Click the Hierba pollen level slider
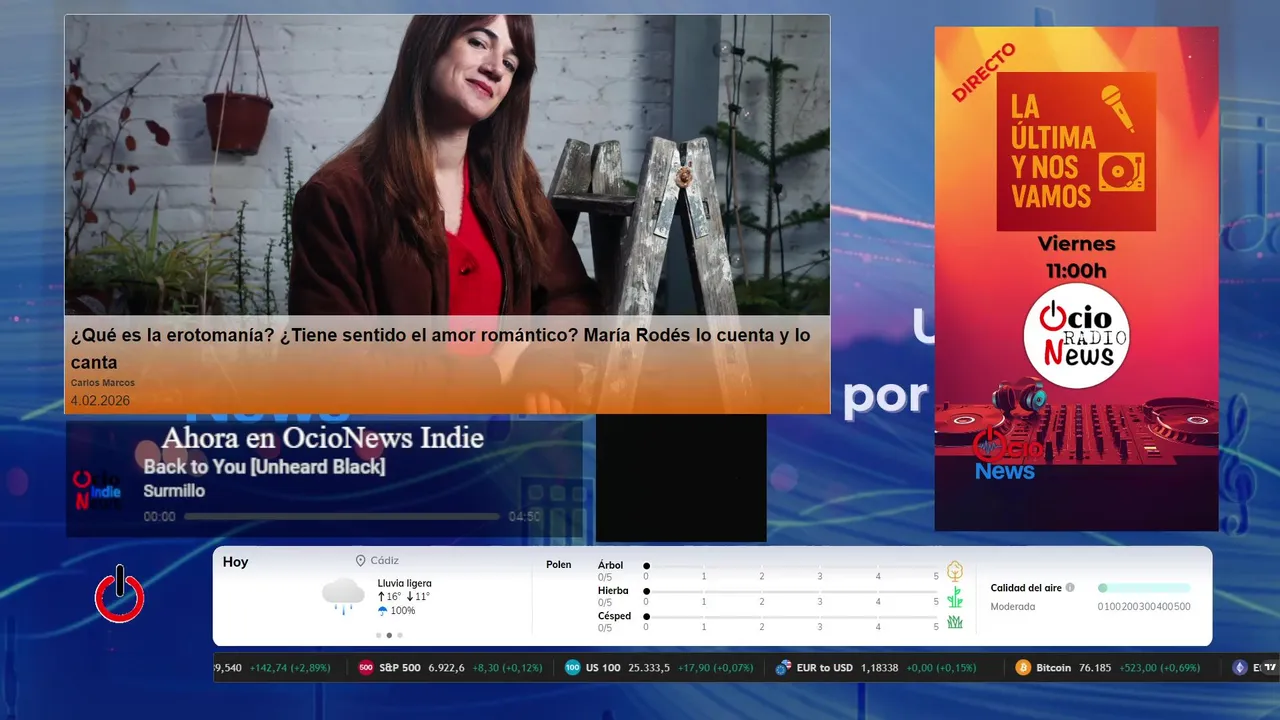 (x=791, y=592)
